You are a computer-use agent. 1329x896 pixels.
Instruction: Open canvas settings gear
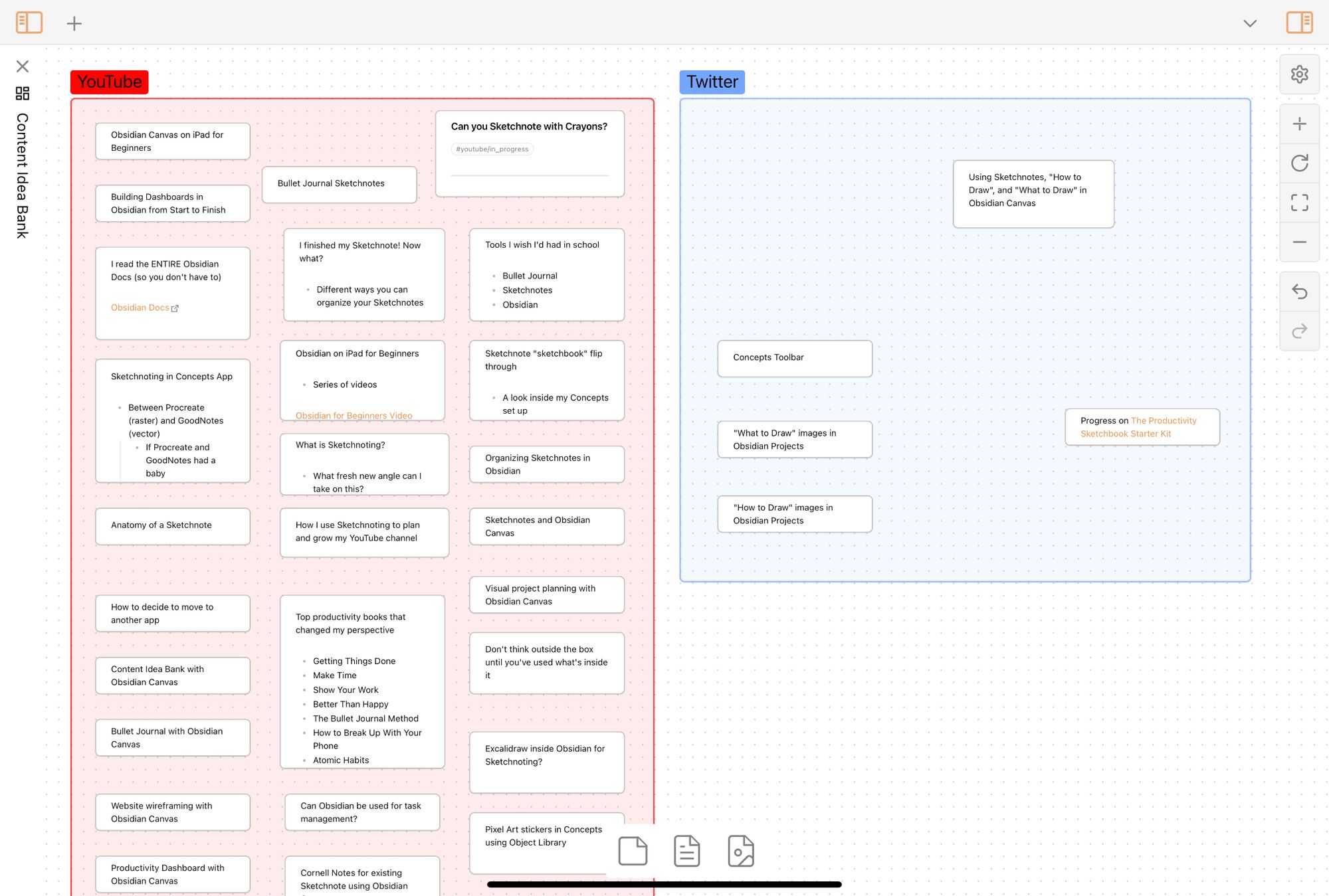click(x=1300, y=74)
